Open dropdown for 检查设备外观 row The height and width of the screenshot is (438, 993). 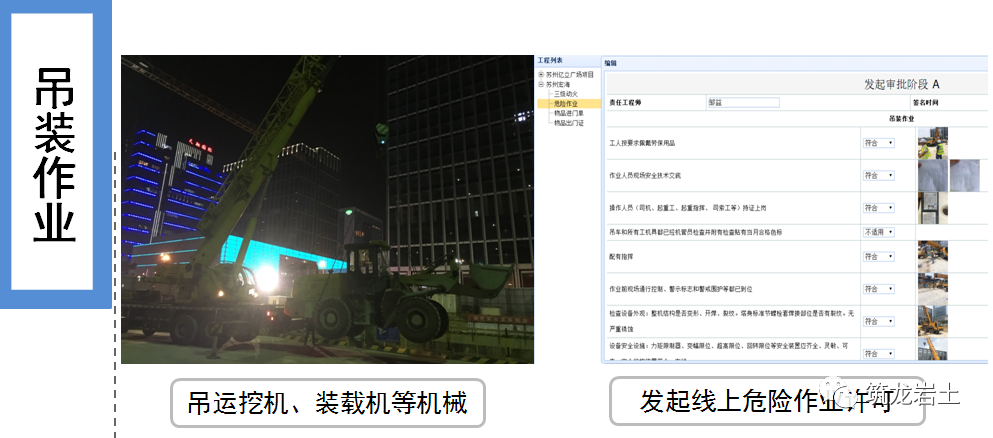pyautogui.click(x=879, y=321)
